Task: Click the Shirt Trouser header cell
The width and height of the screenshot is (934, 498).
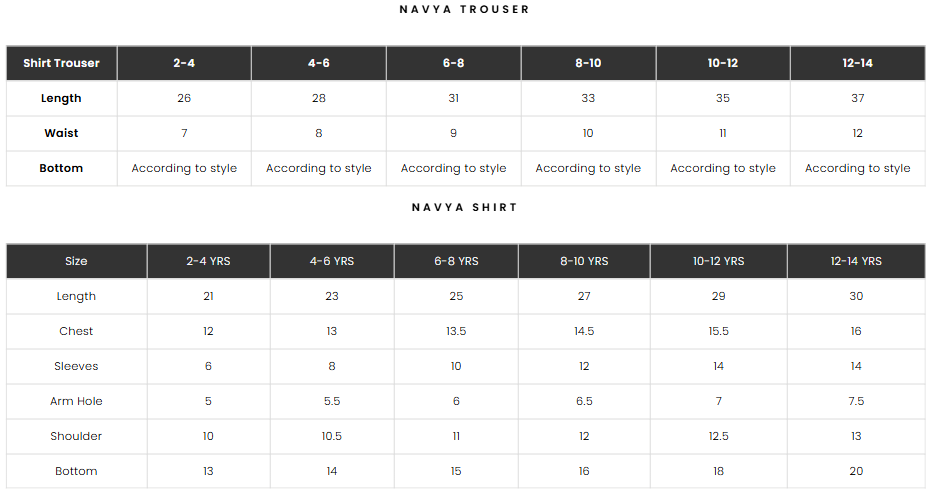Action: [x=61, y=63]
